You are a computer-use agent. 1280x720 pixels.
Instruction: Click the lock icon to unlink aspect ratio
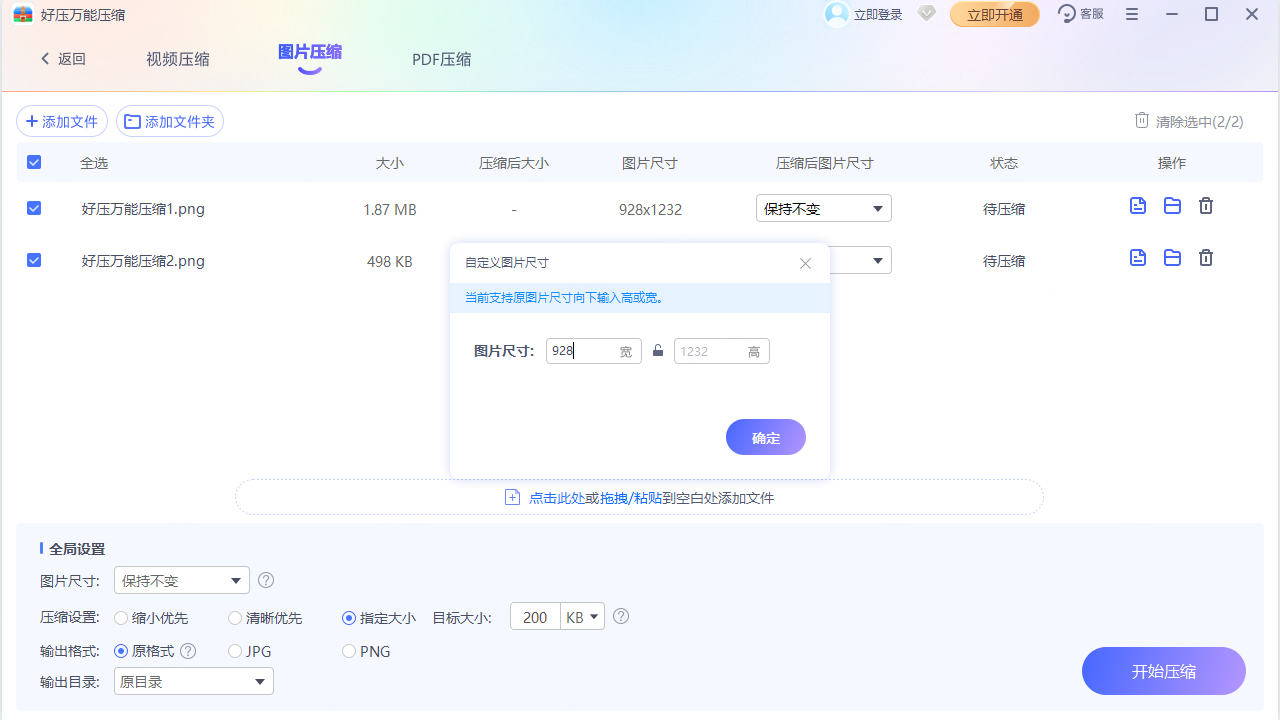point(657,351)
